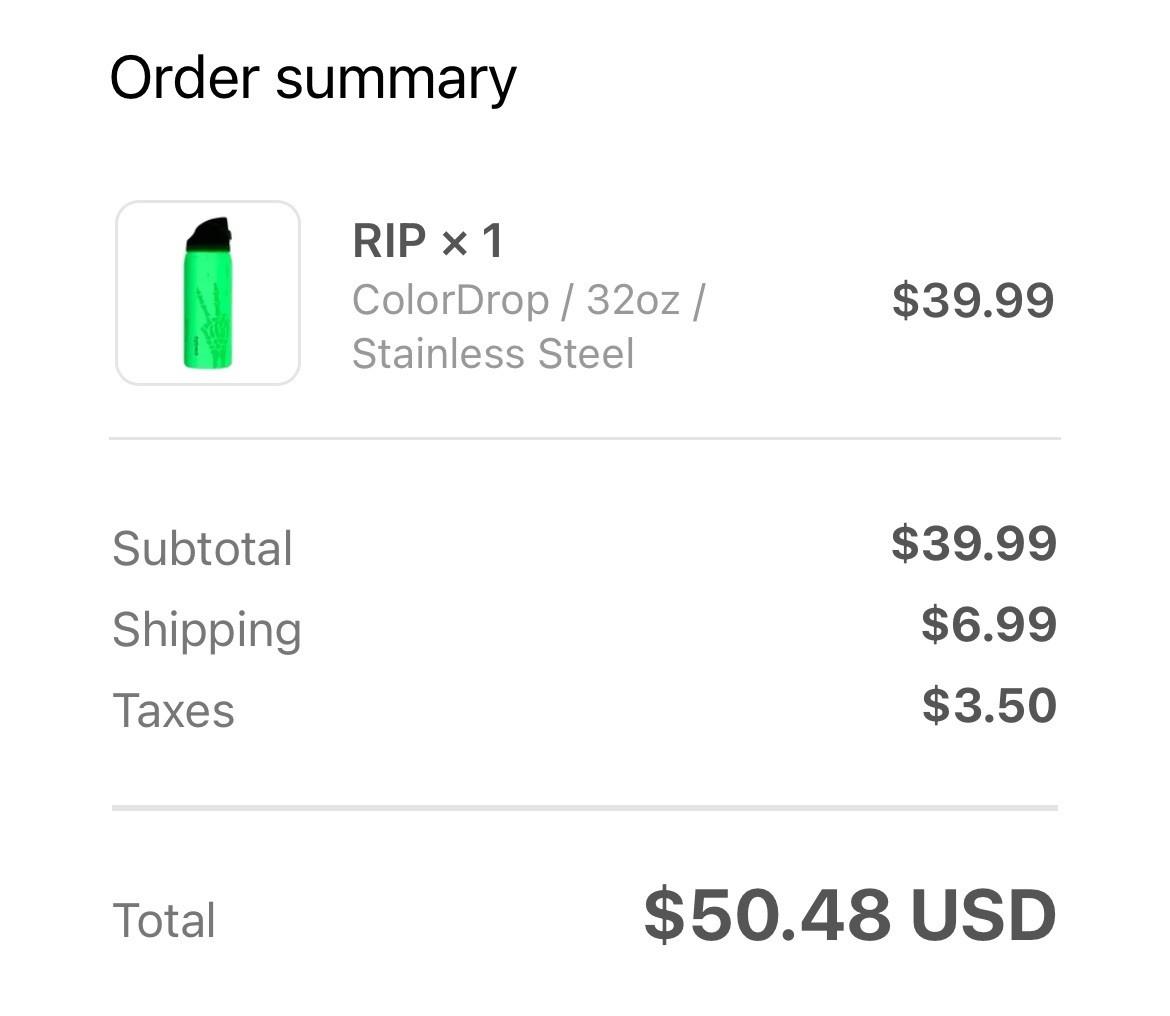The height and width of the screenshot is (1016, 1170).
Task: Click the "Stainless Steel" material text
Action: click(493, 354)
